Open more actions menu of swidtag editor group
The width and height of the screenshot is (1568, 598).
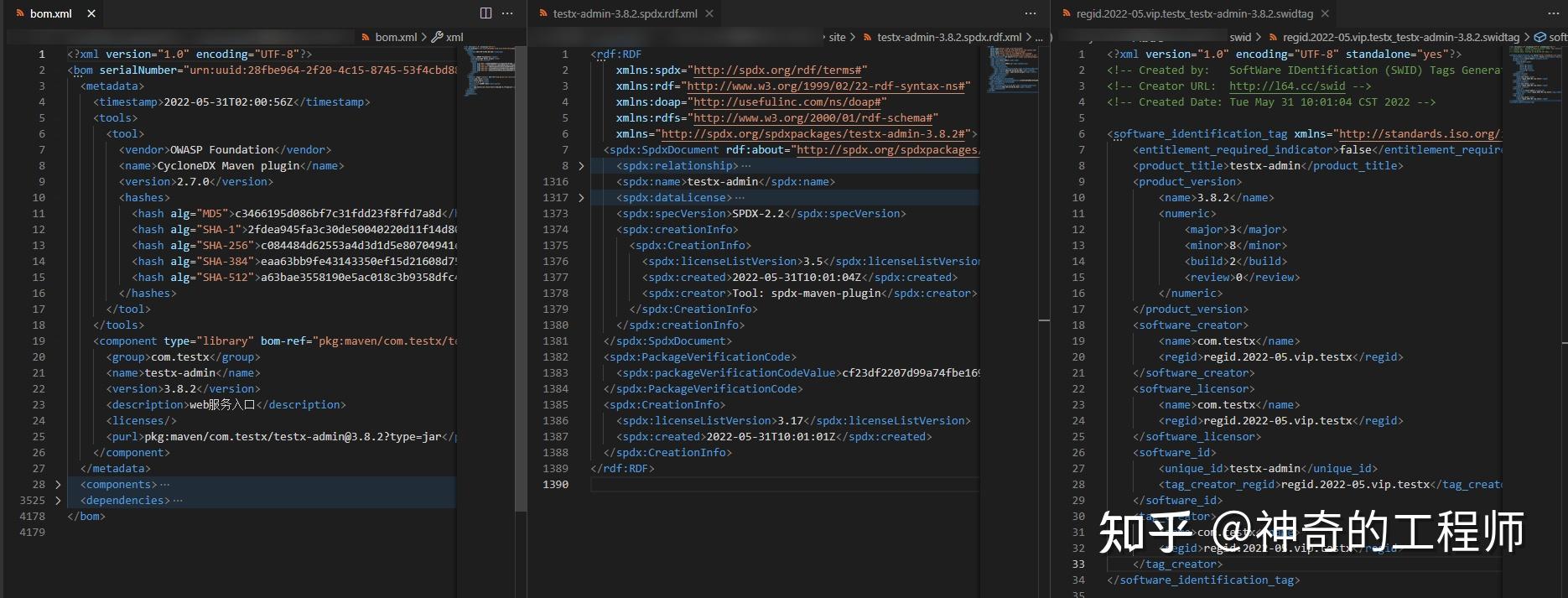1553,13
